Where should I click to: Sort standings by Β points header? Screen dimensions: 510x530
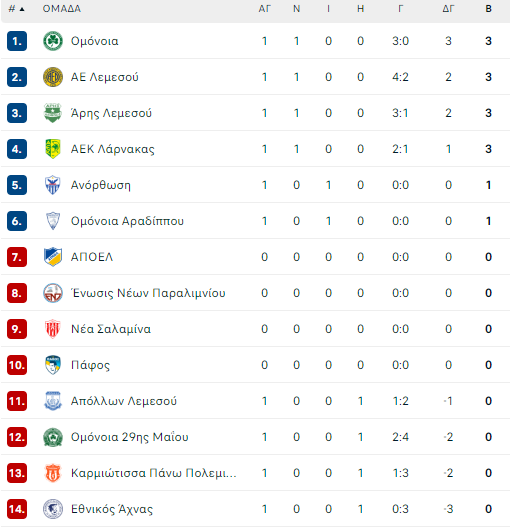click(488, 9)
